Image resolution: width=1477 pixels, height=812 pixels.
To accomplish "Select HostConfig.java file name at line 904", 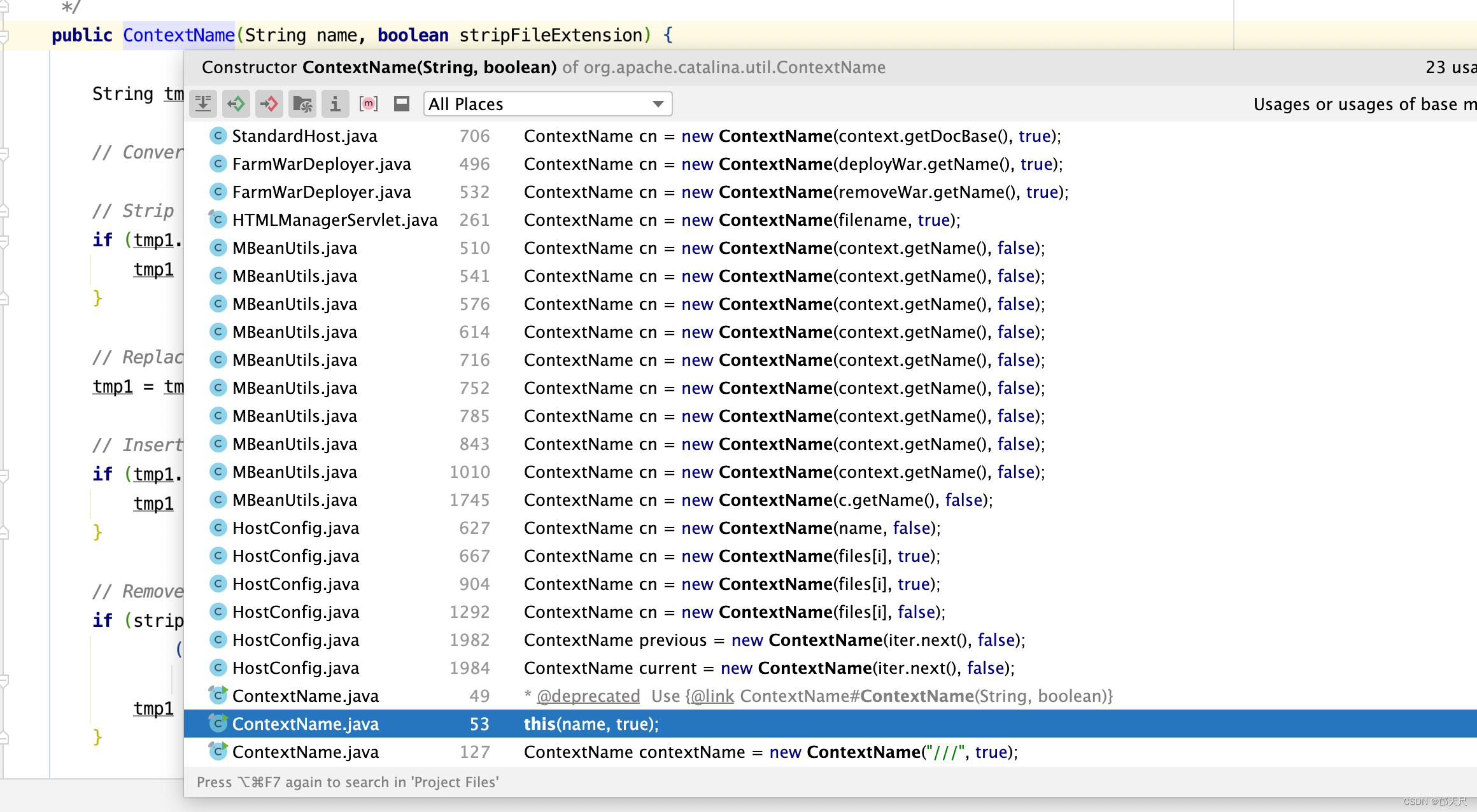I will 295,584.
